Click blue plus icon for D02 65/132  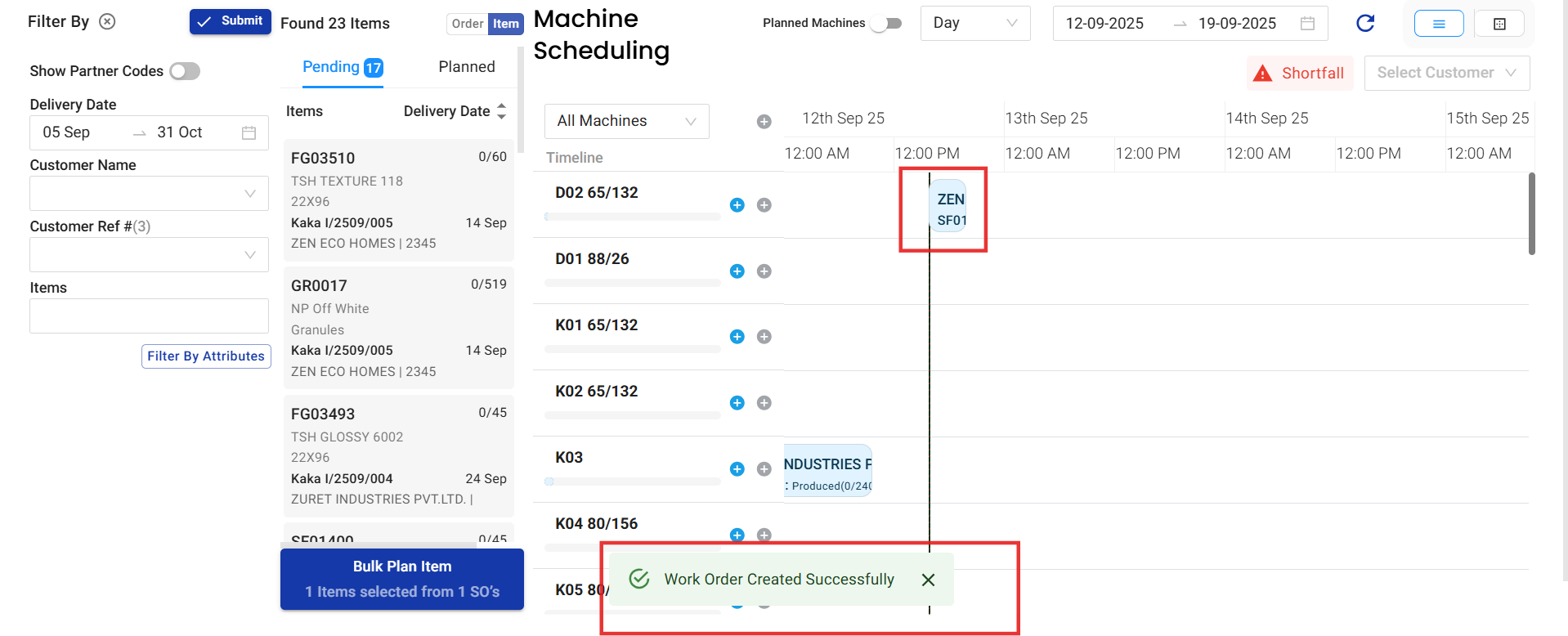coord(737,205)
